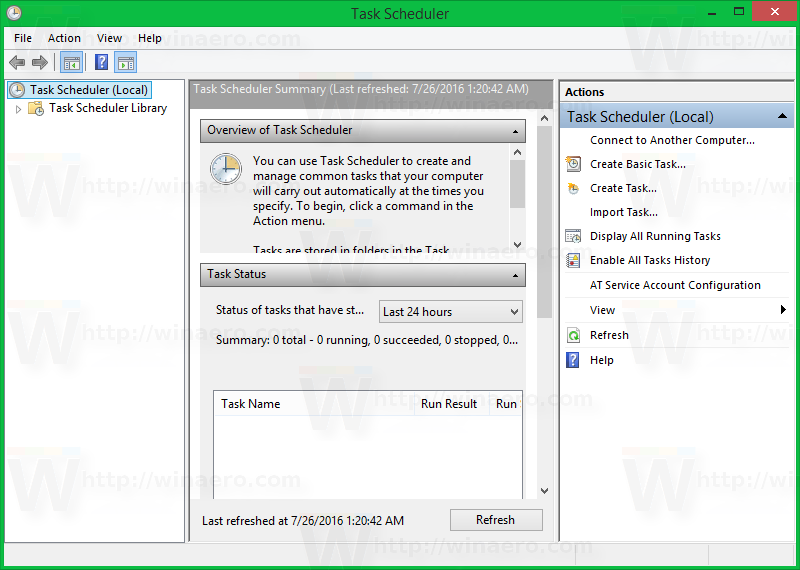The height and width of the screenshot is (570, 800).
Task: Open the Help menu in menu bar
Action: tap(149, 38)
